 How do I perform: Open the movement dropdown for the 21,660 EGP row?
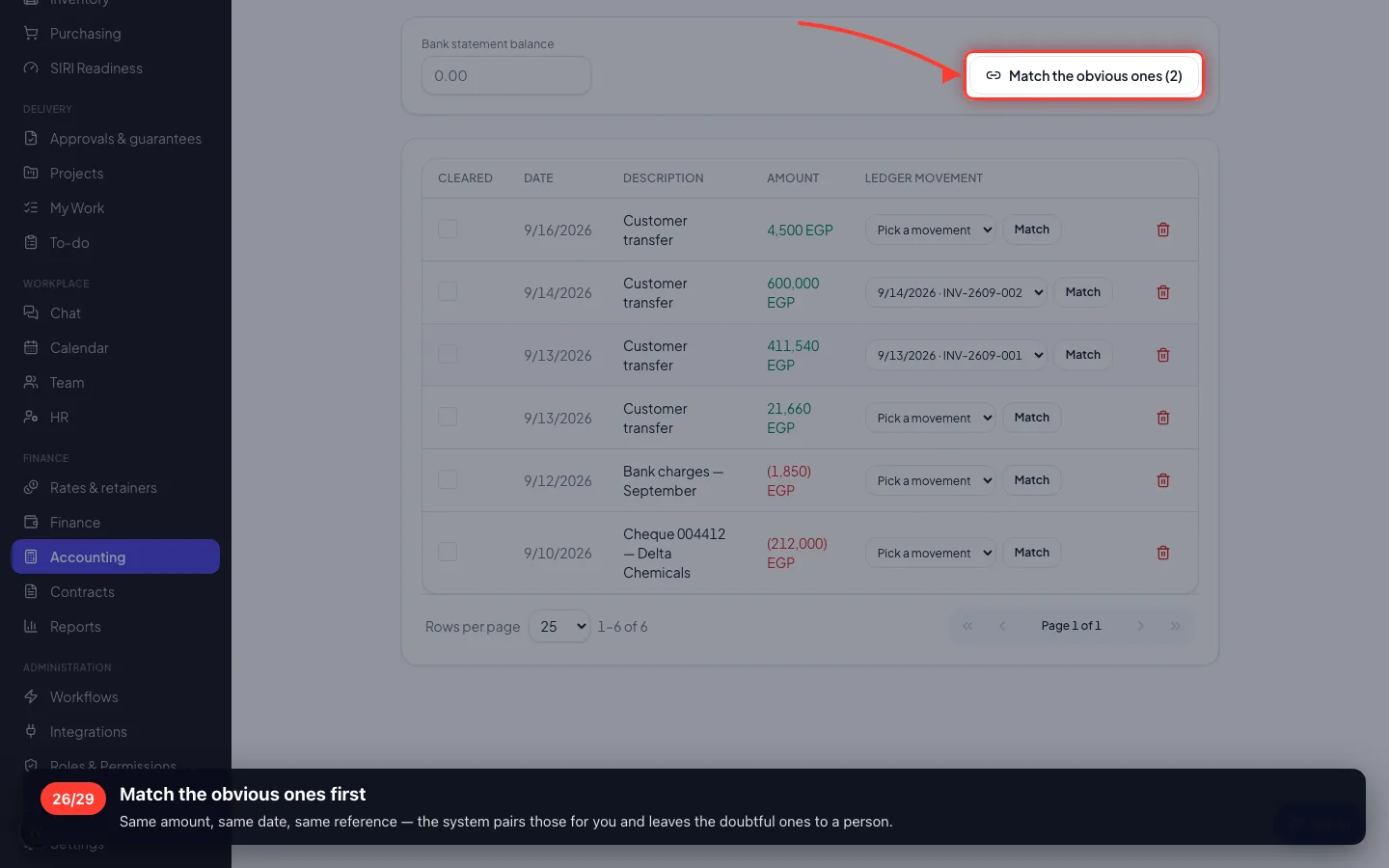pos(930,418)
